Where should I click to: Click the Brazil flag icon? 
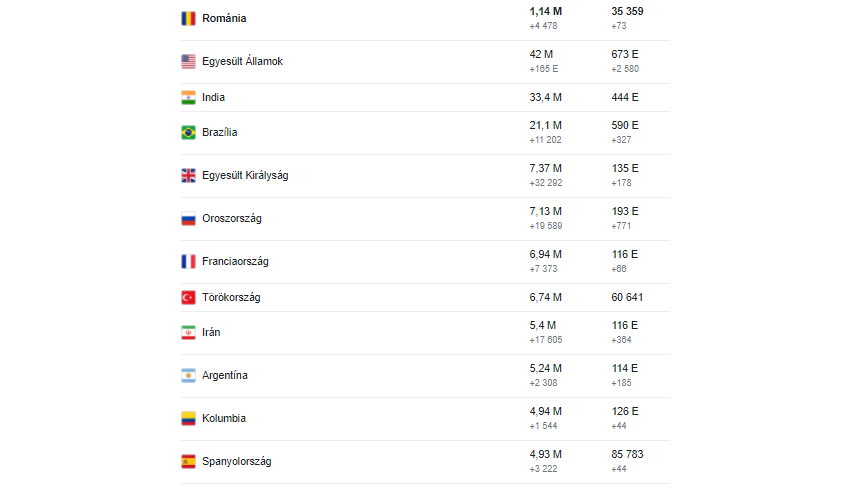click(188, 132)
